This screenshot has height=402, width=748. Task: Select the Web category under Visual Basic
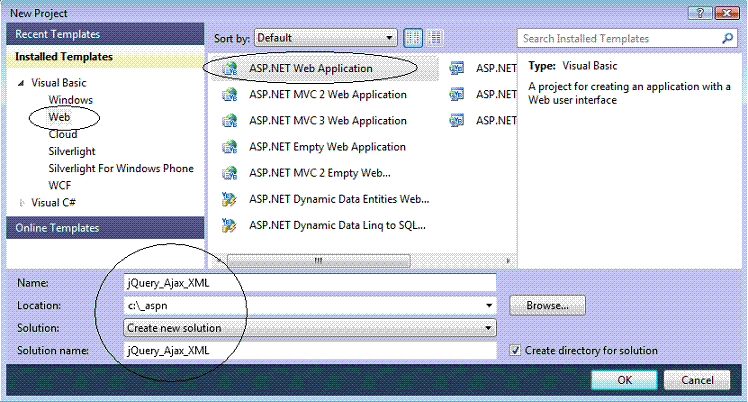click(59, 117)
